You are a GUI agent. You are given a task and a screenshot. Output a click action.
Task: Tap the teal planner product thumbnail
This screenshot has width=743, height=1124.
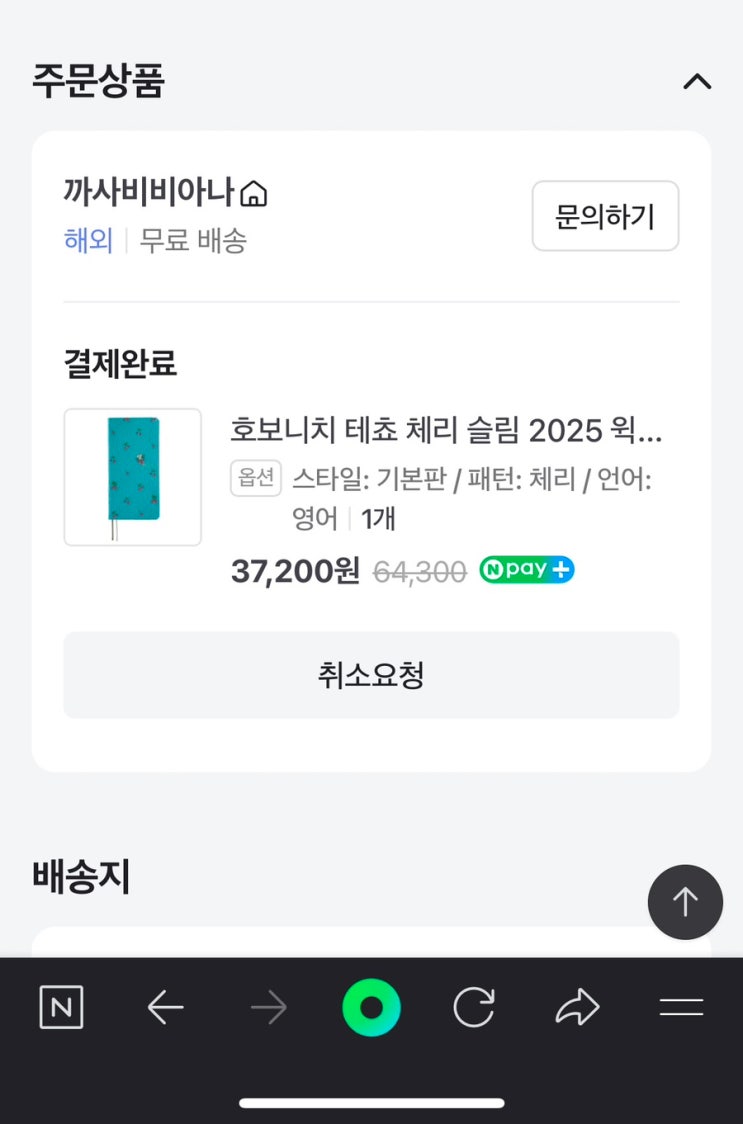tap(132, 477)
